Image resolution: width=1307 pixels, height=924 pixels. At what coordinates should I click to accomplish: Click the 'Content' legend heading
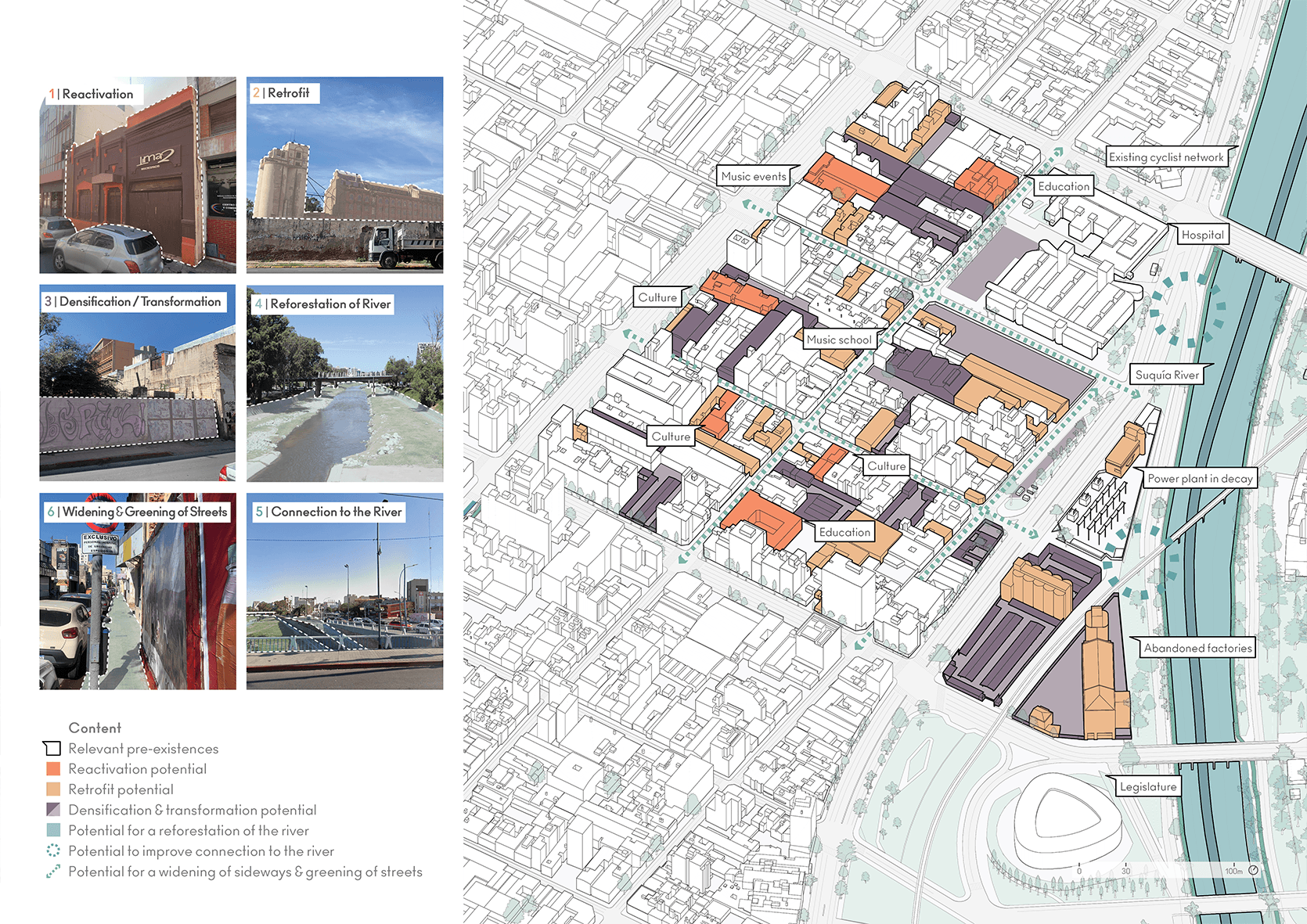tap(95, 728)
